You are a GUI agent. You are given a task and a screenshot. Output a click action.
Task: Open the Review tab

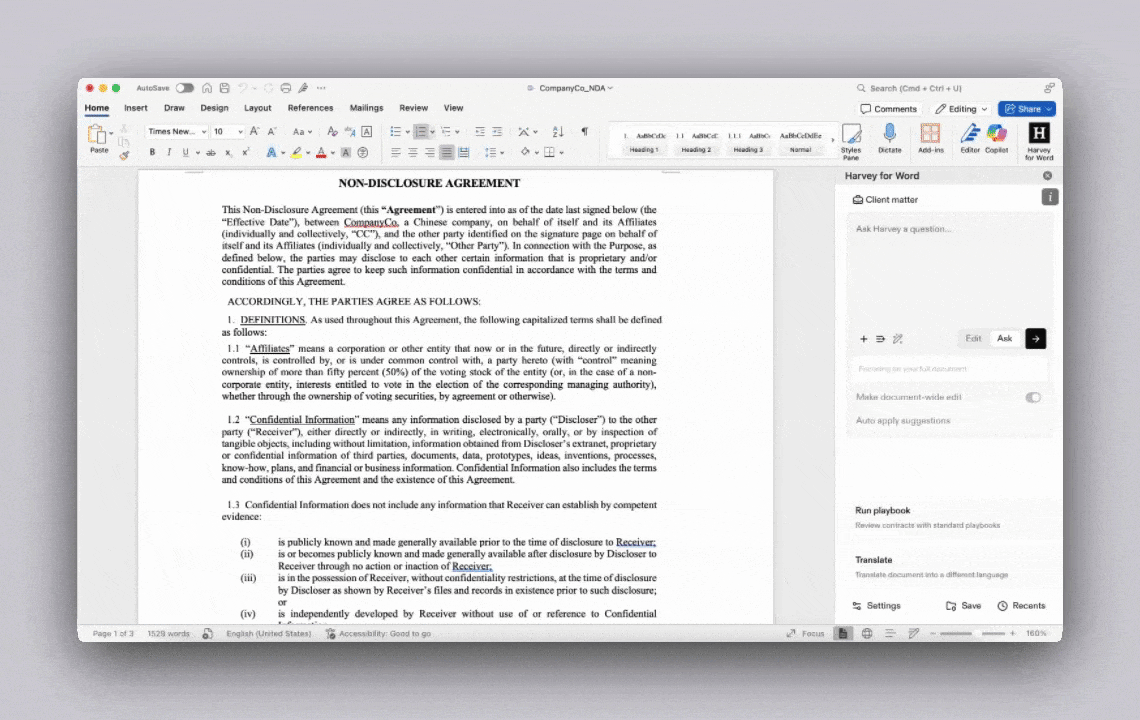point(413,108)
